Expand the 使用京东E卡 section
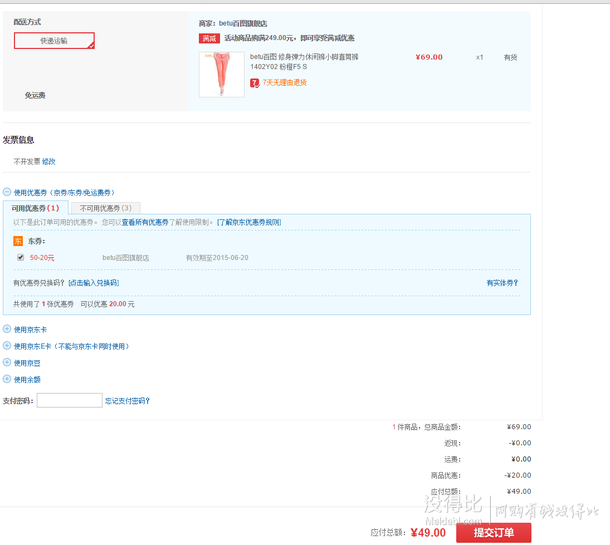This screenshot has height=545, width=610. [7, 346]
